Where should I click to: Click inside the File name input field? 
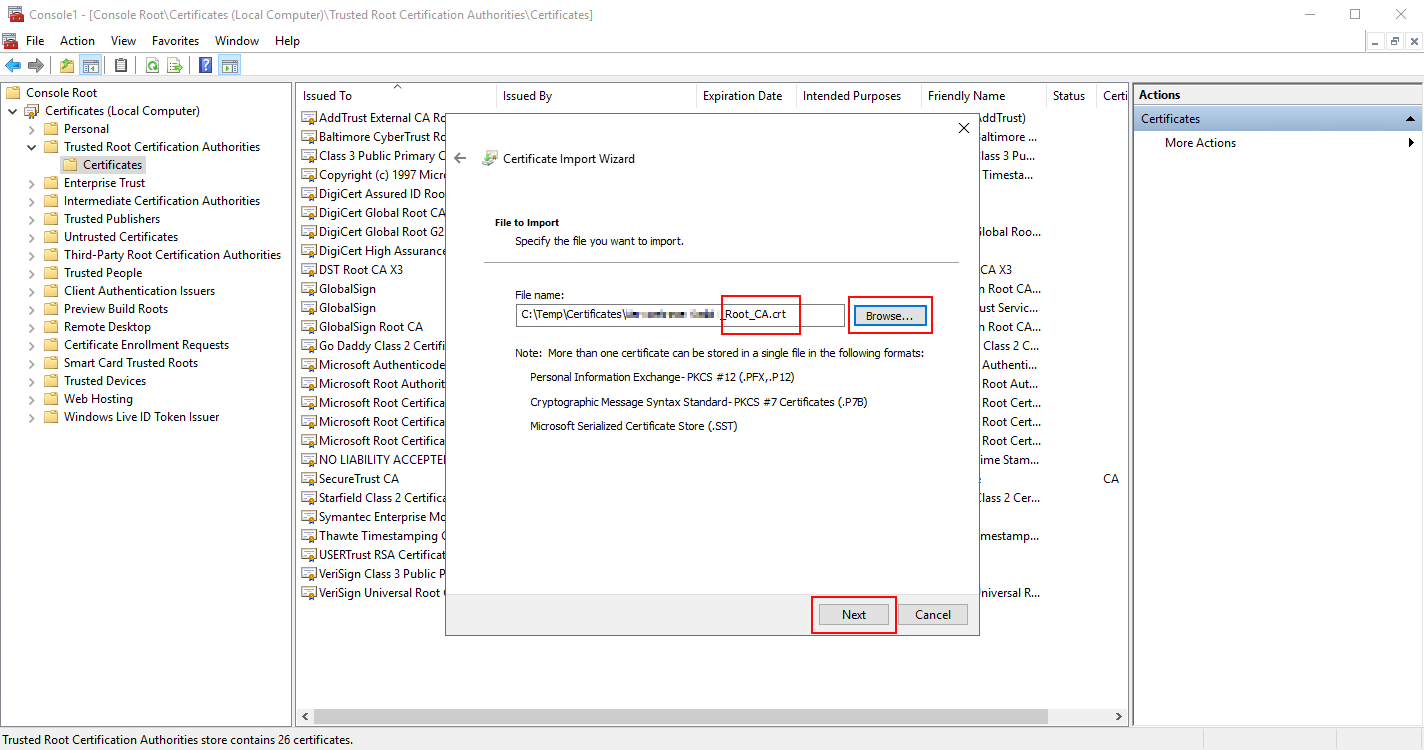point(660,315)
